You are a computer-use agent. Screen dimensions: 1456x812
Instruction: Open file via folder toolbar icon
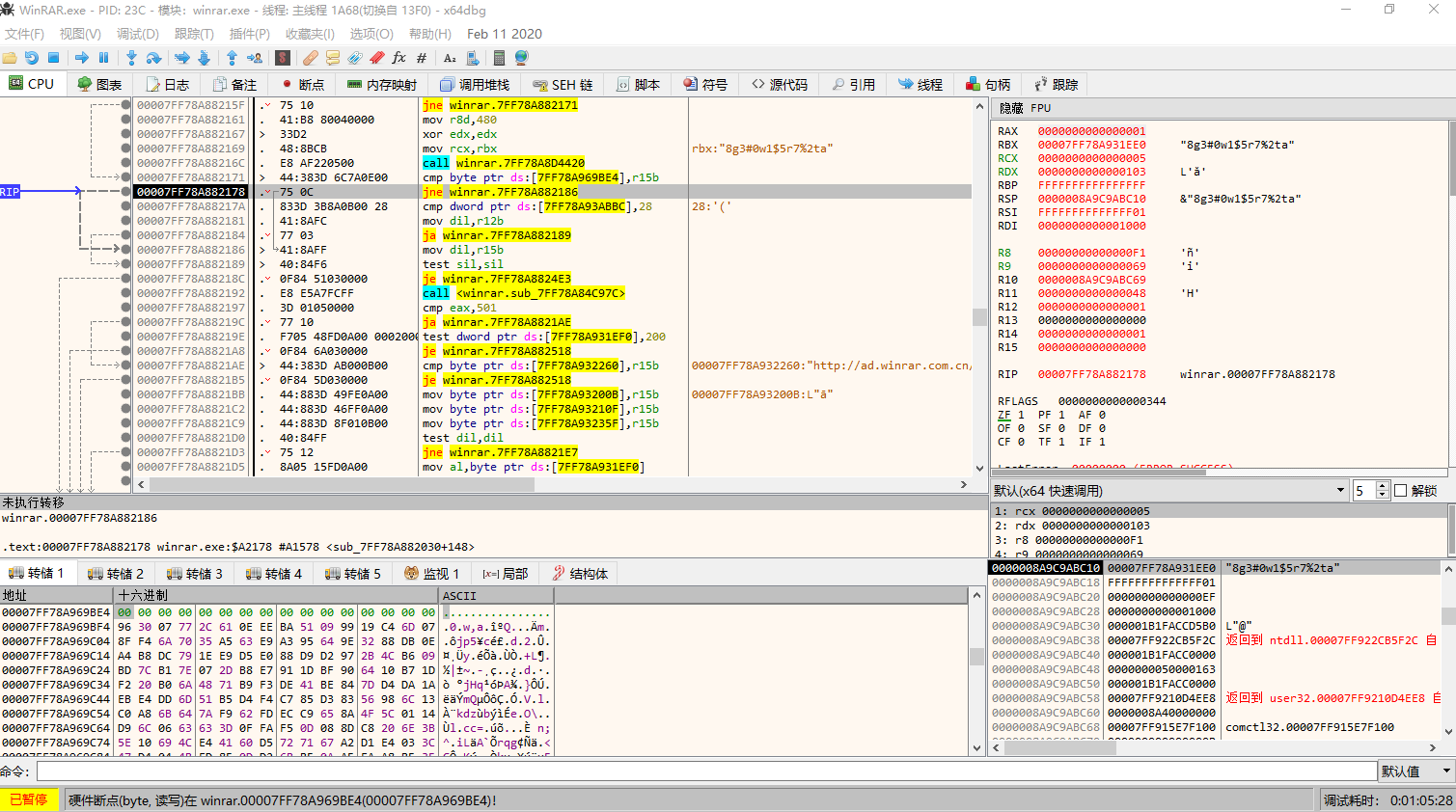click(10, 58)
